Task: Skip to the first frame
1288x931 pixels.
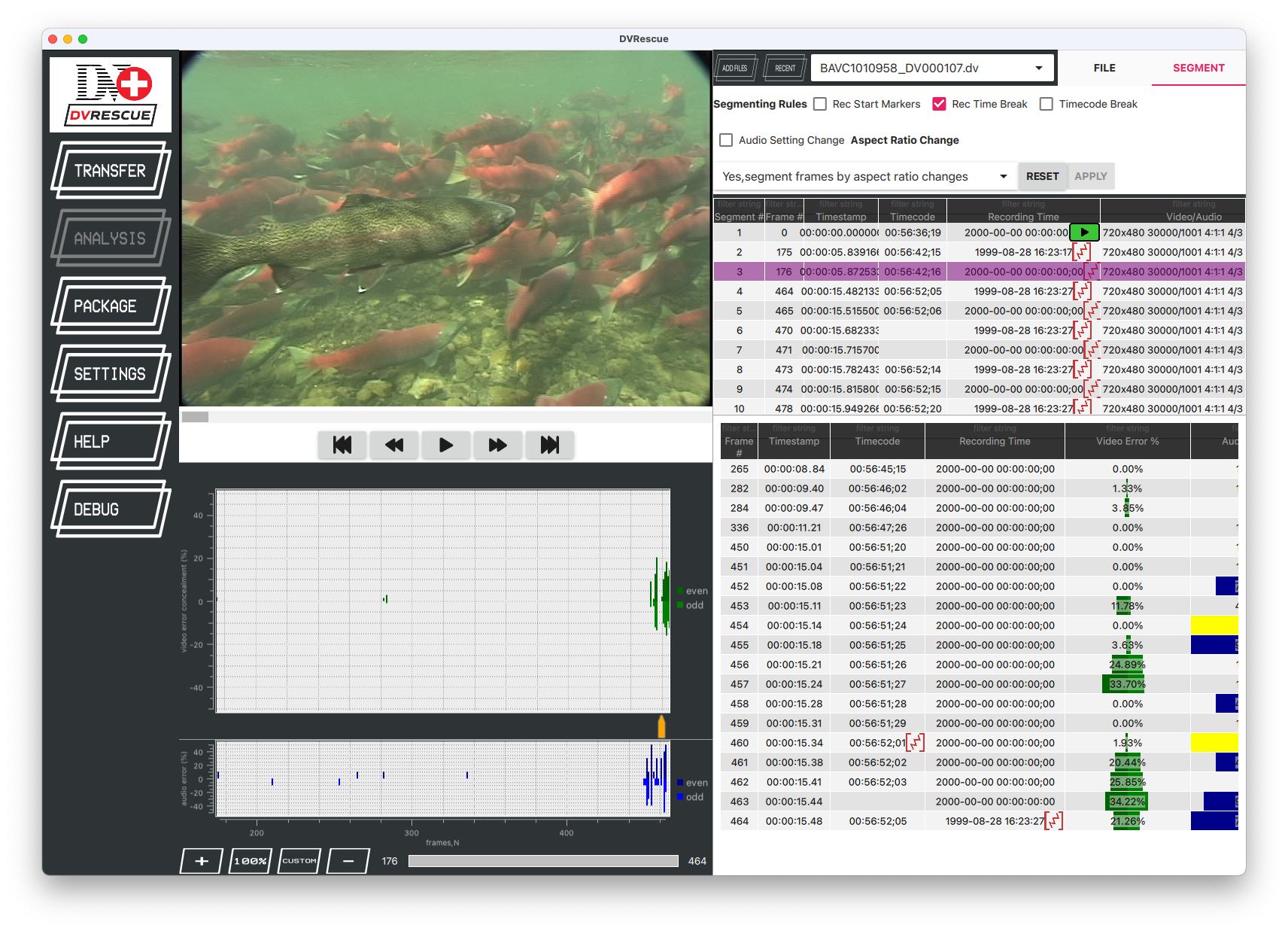Action: pyautogui.click(x=342, y=445)
